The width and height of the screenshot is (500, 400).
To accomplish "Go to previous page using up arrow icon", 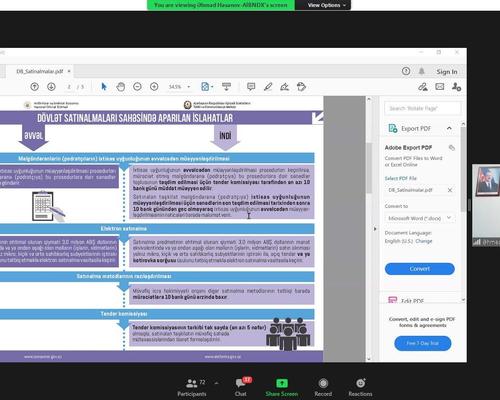I will (x=34, y=87).
